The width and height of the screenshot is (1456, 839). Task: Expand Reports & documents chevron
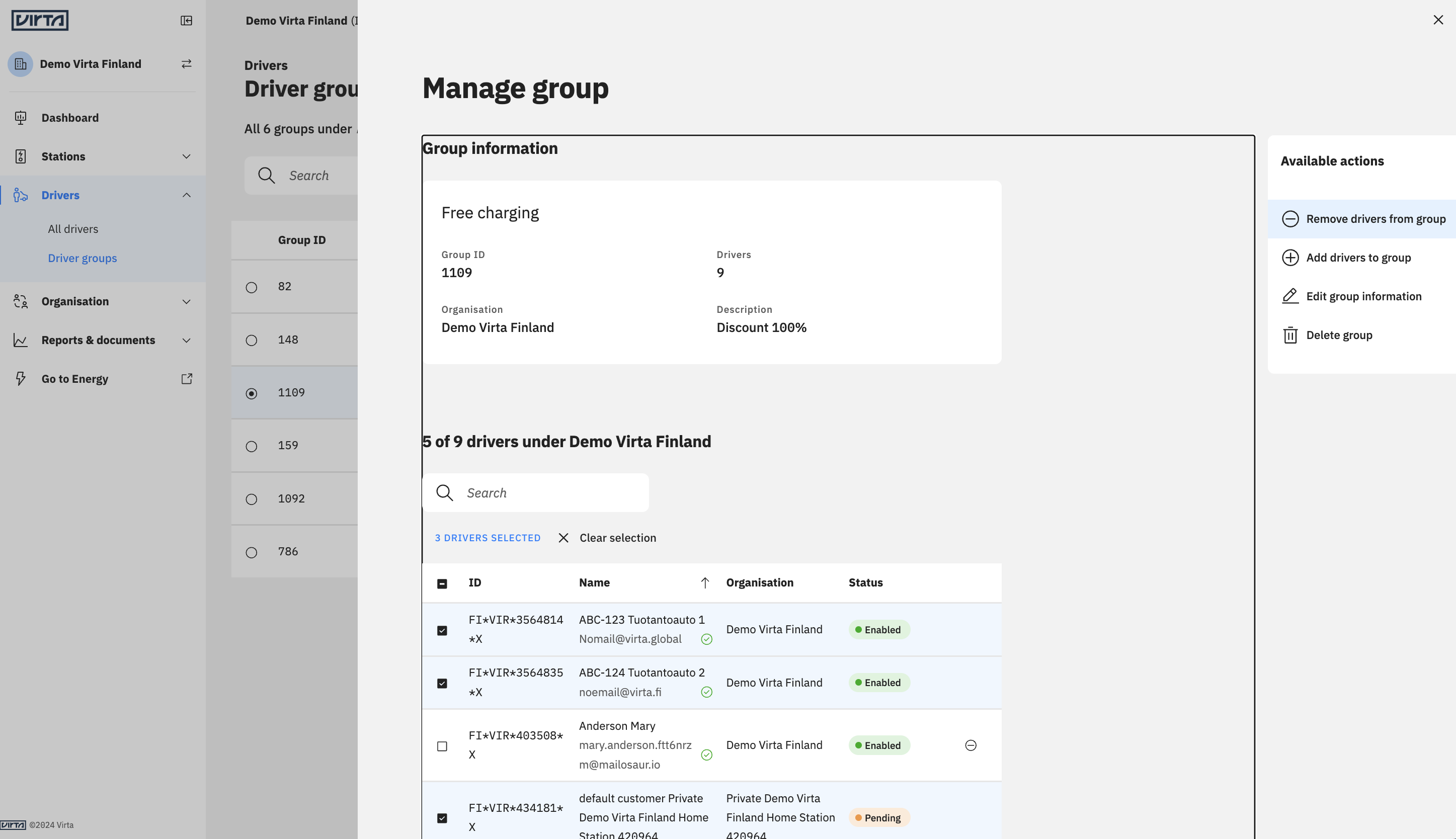186,340
